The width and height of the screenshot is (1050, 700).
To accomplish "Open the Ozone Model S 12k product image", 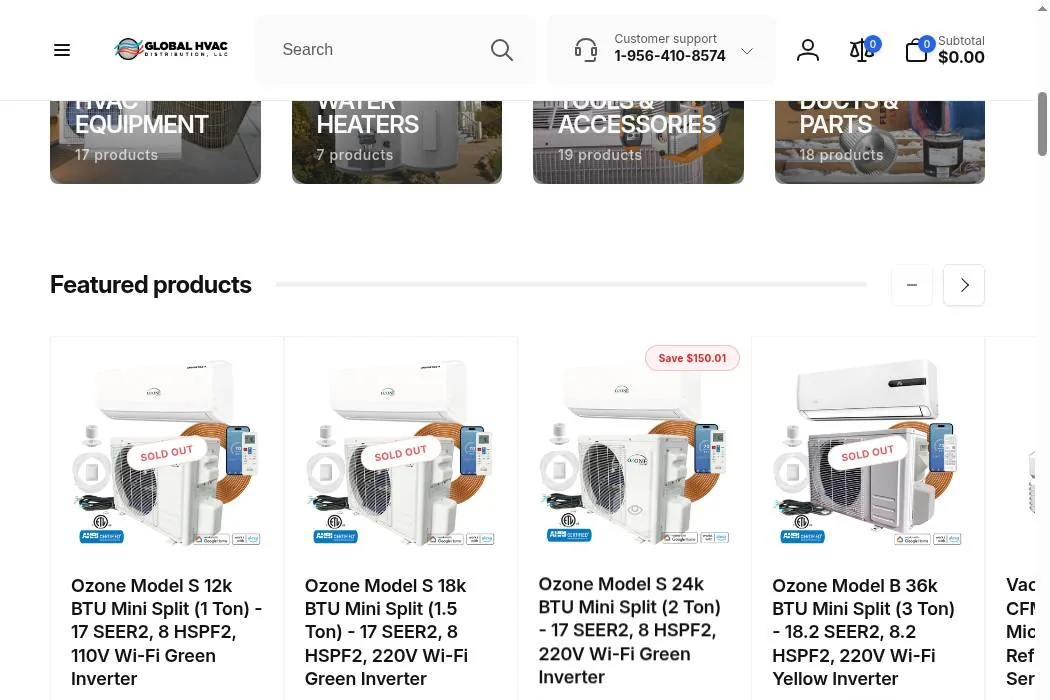I will 167,452.
